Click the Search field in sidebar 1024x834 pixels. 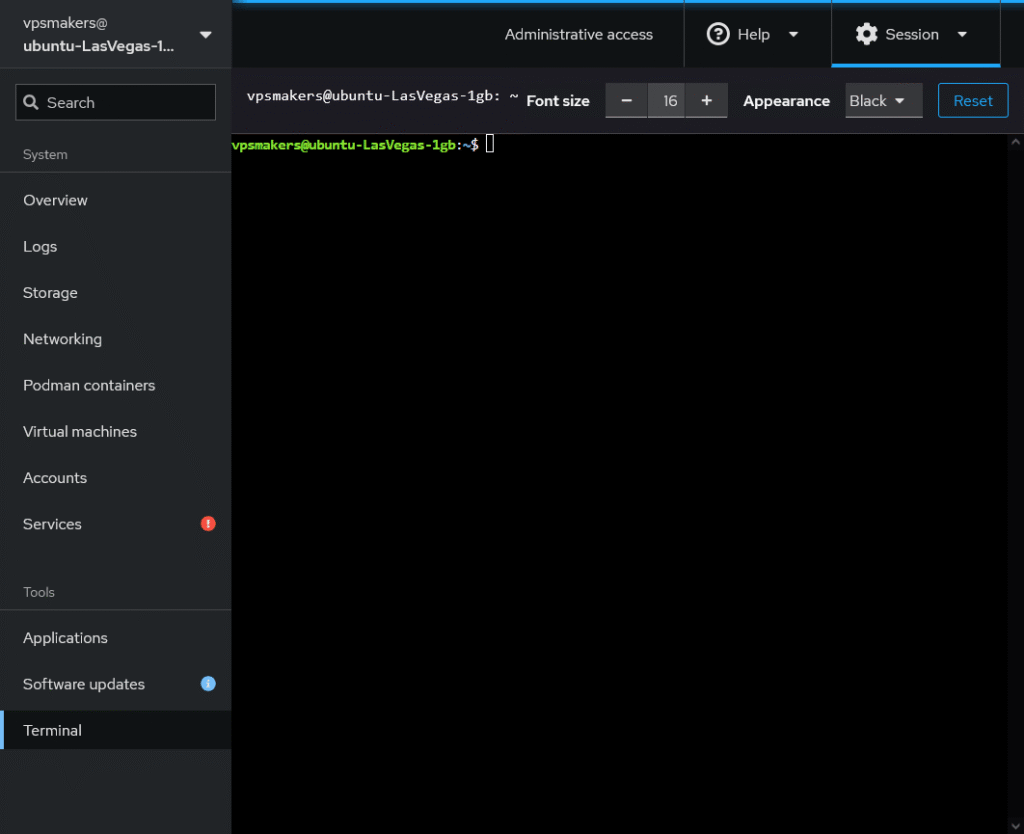[116, 103]
